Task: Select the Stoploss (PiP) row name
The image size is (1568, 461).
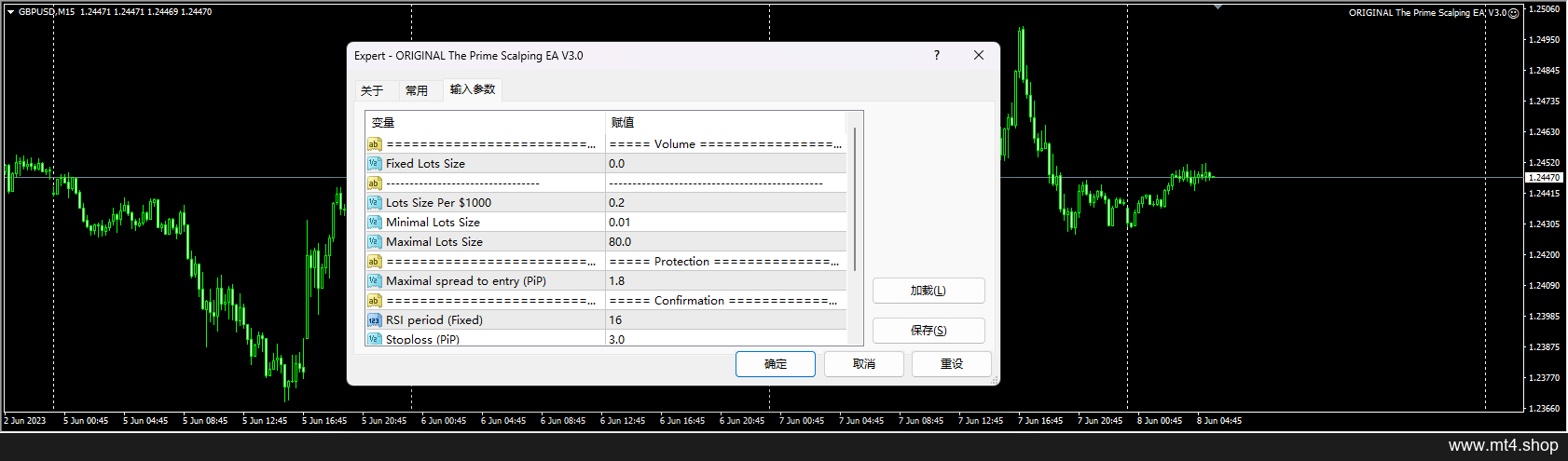Action: pos(422,340)
